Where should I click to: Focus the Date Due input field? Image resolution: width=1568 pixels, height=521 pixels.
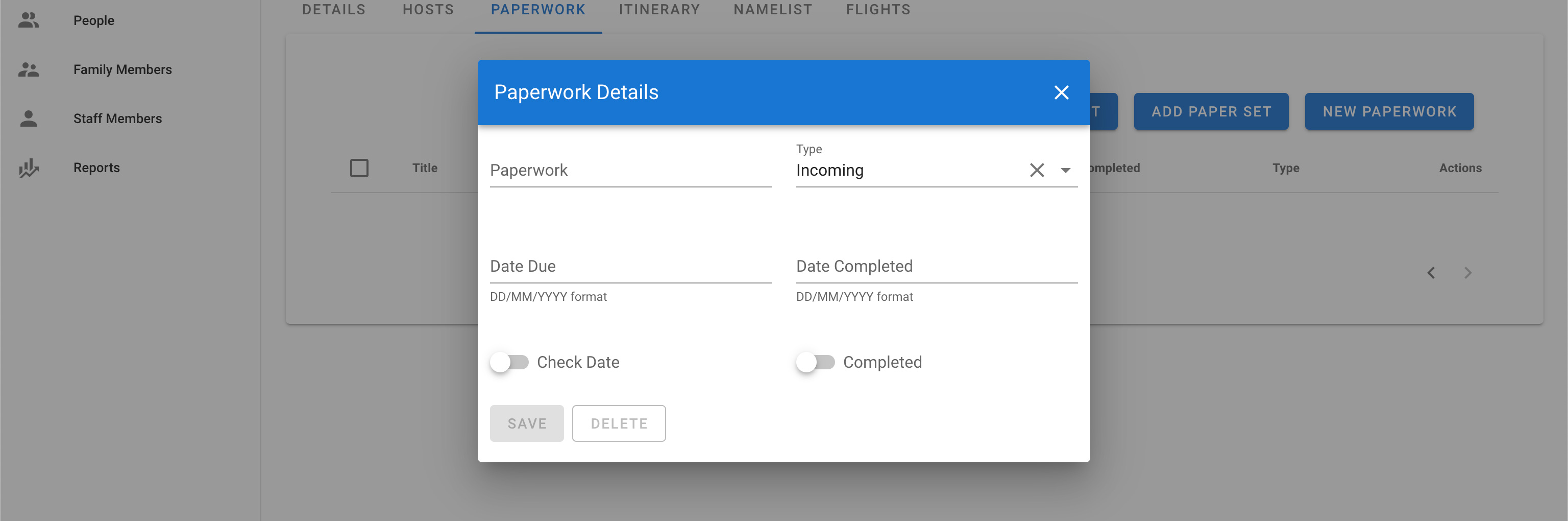630,267
